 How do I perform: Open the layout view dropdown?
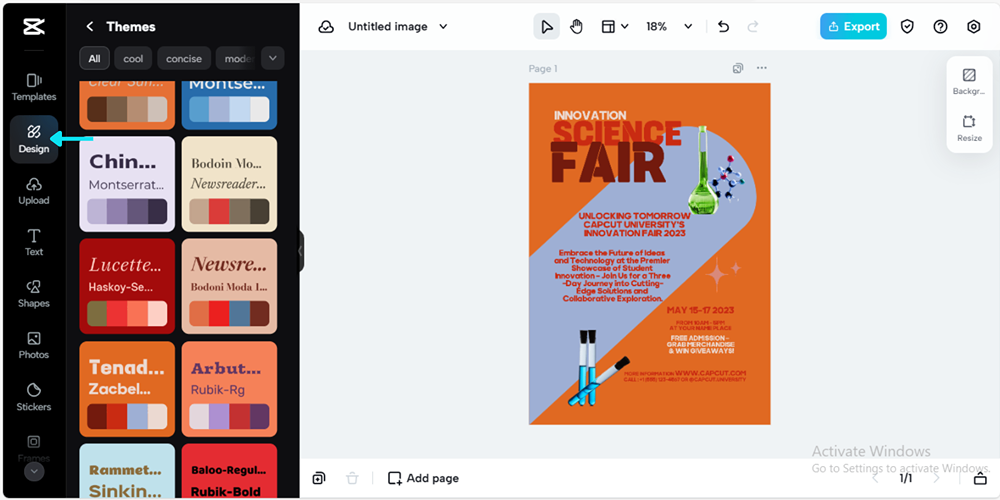point(615,27)
